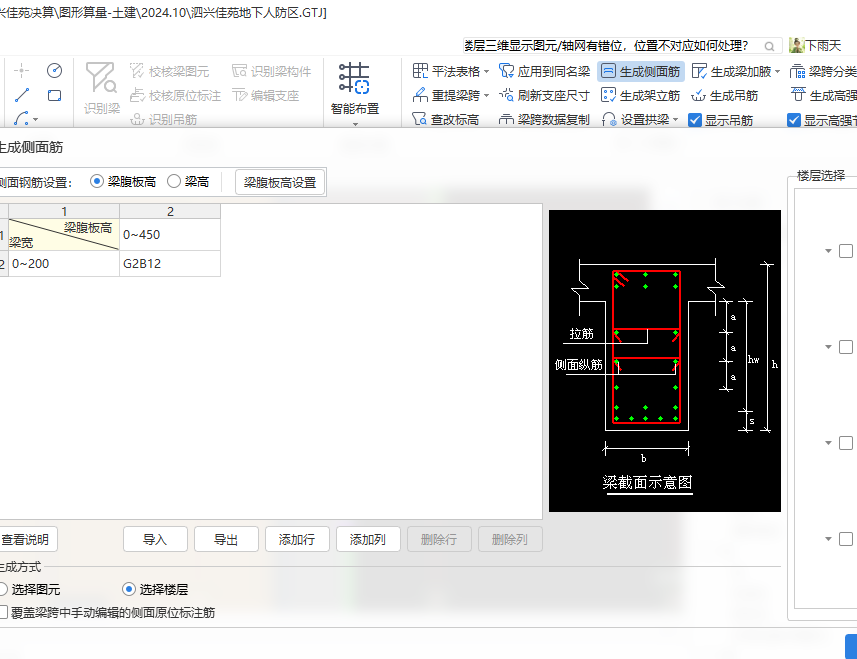This screenshot has height=659, width=857.
Task: Click 导出 button
Action: pos(226,539)
